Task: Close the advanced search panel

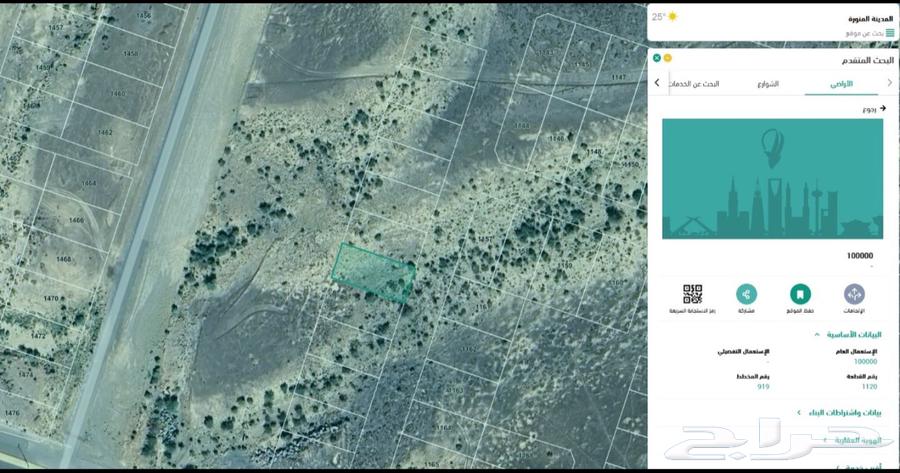Action: 657,58
